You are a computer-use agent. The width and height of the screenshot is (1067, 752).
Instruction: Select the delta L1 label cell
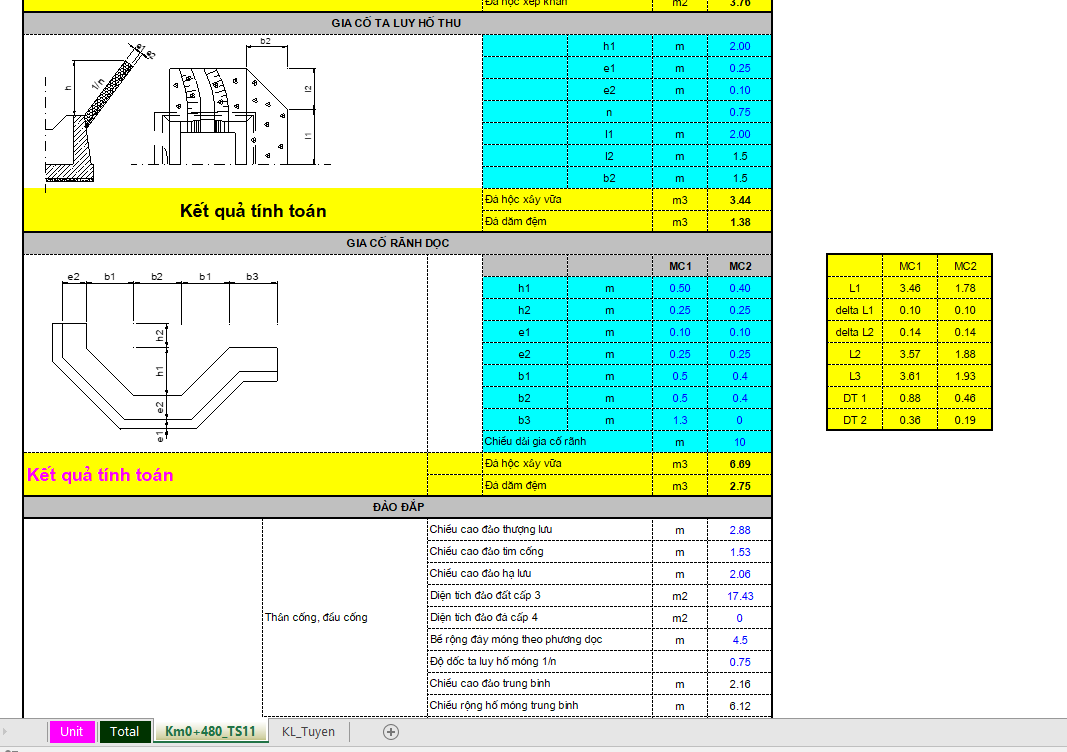854,310
